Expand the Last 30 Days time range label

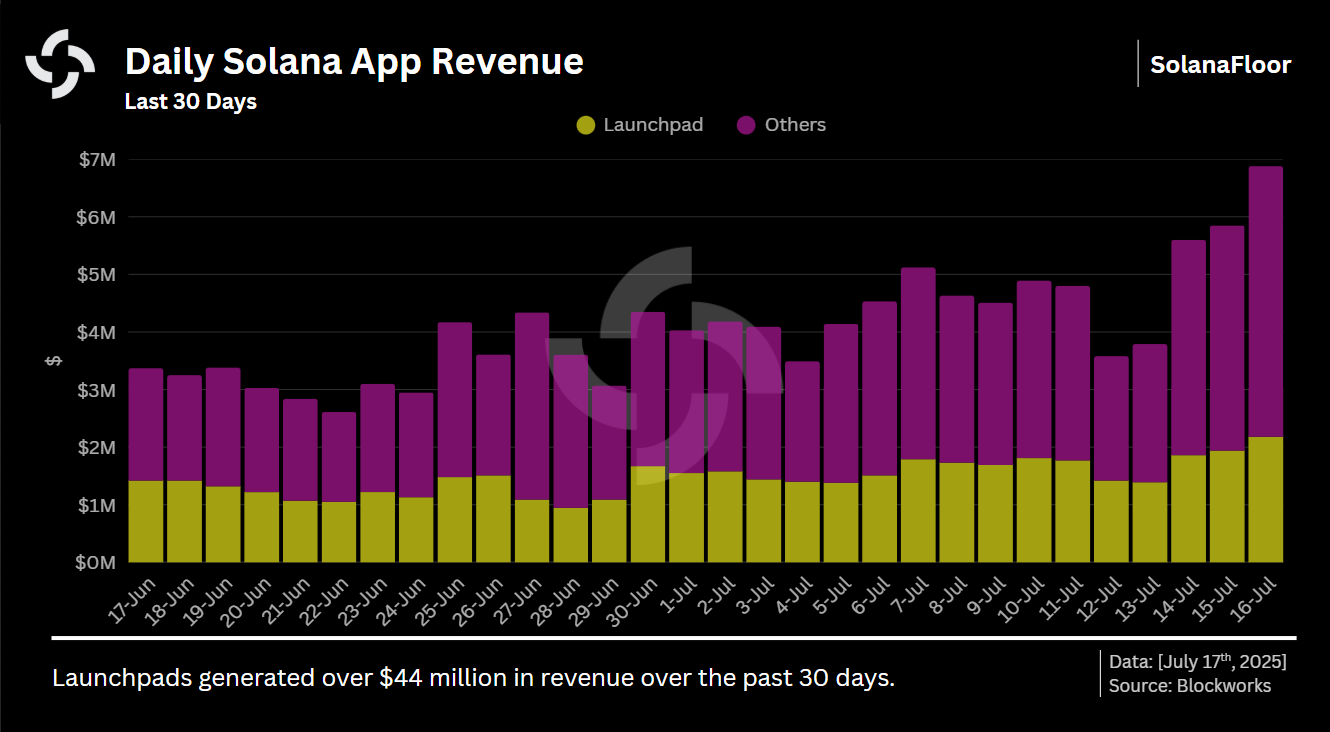click(x=190, y=101)
